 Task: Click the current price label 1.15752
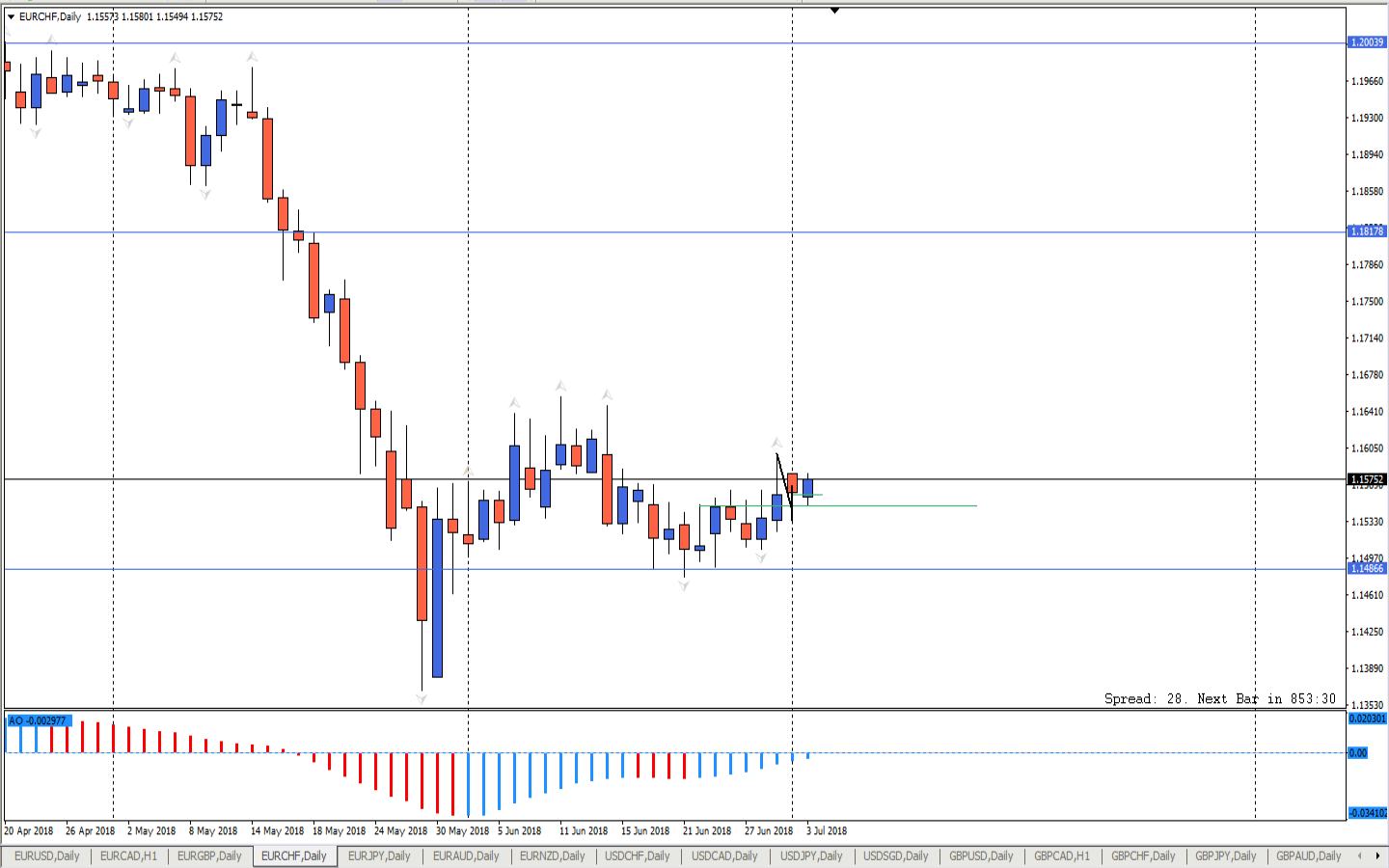pyautogui.click(x=1367, y=479)
